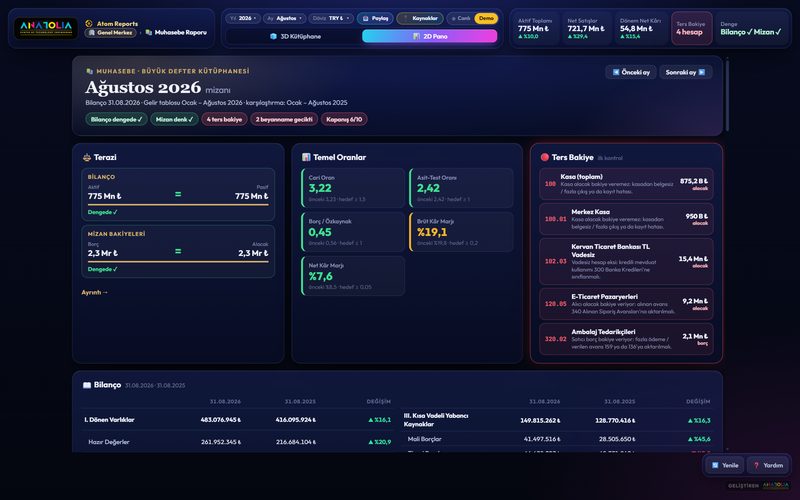Click the Anatolia logo
This screenshot has height=500, width=800.
point(46,28)
